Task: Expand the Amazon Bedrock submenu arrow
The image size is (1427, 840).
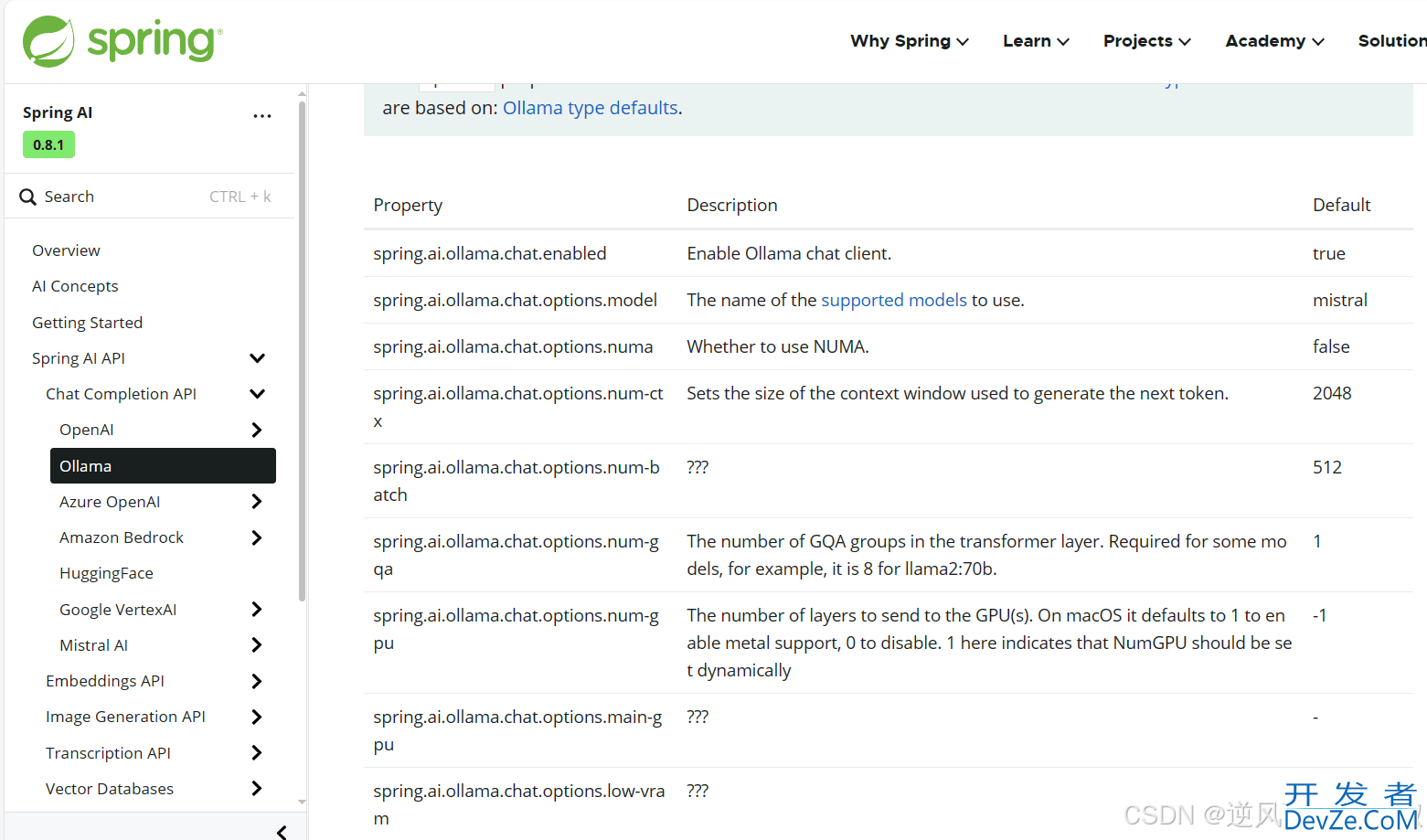Action: [x=257, y=537]
